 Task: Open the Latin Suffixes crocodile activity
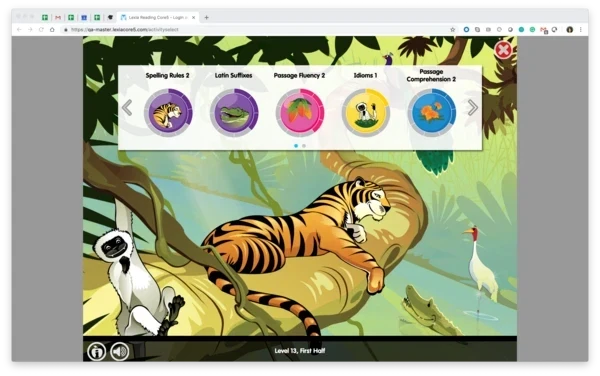click(234, 113)
